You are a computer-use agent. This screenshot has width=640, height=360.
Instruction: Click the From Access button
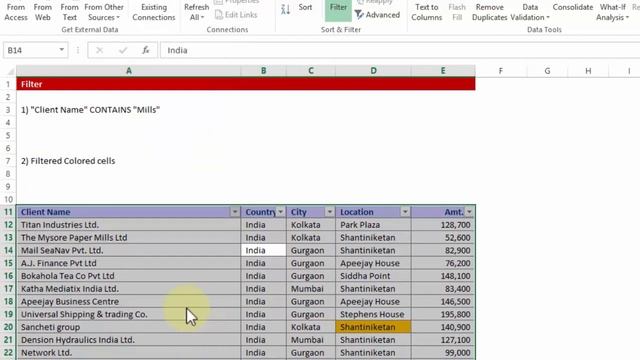point(16,12)
